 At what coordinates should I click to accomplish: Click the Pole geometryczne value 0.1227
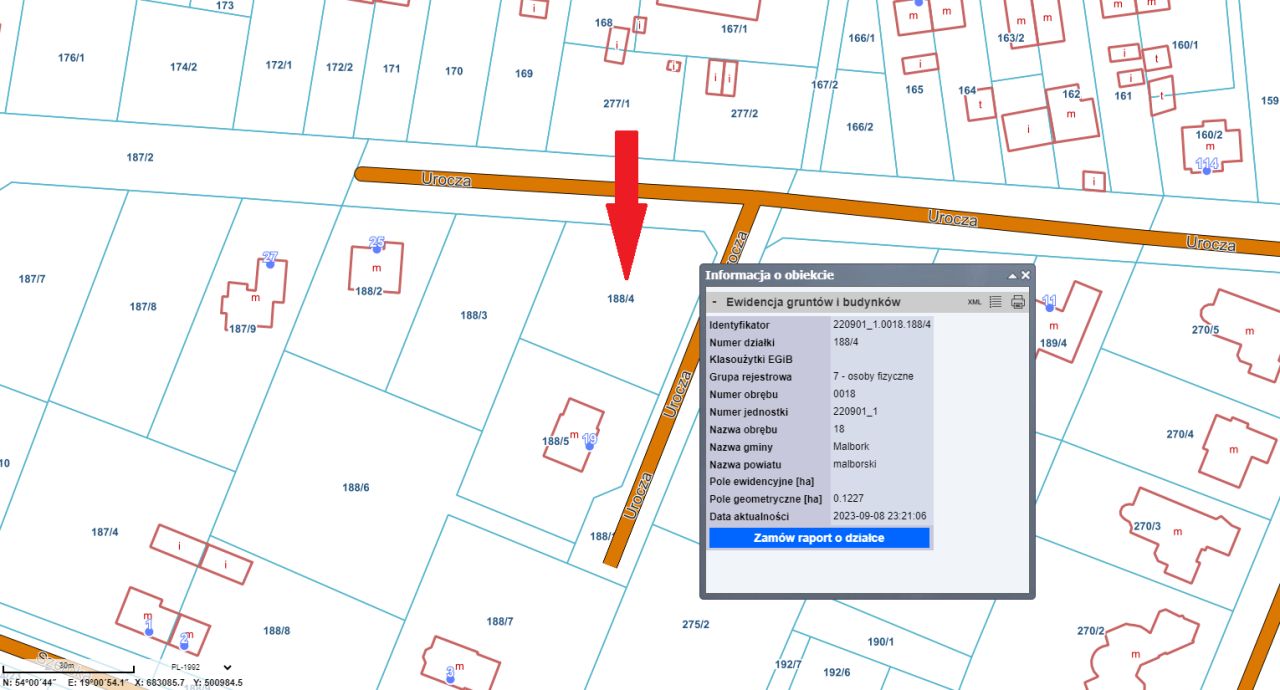[849, 498]
